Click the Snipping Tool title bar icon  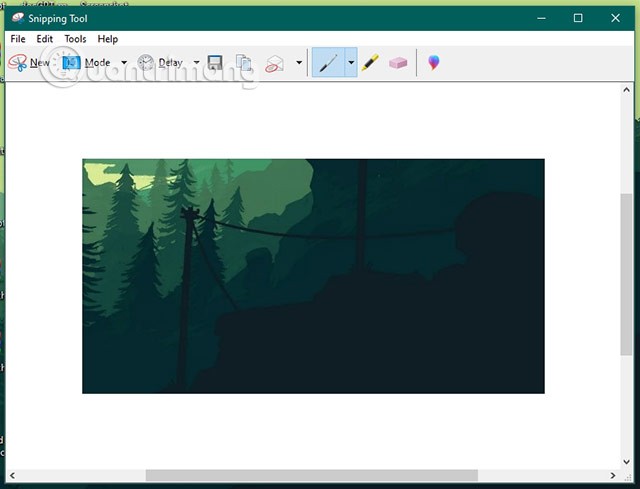pyautogui.click(x=18, y=18)
